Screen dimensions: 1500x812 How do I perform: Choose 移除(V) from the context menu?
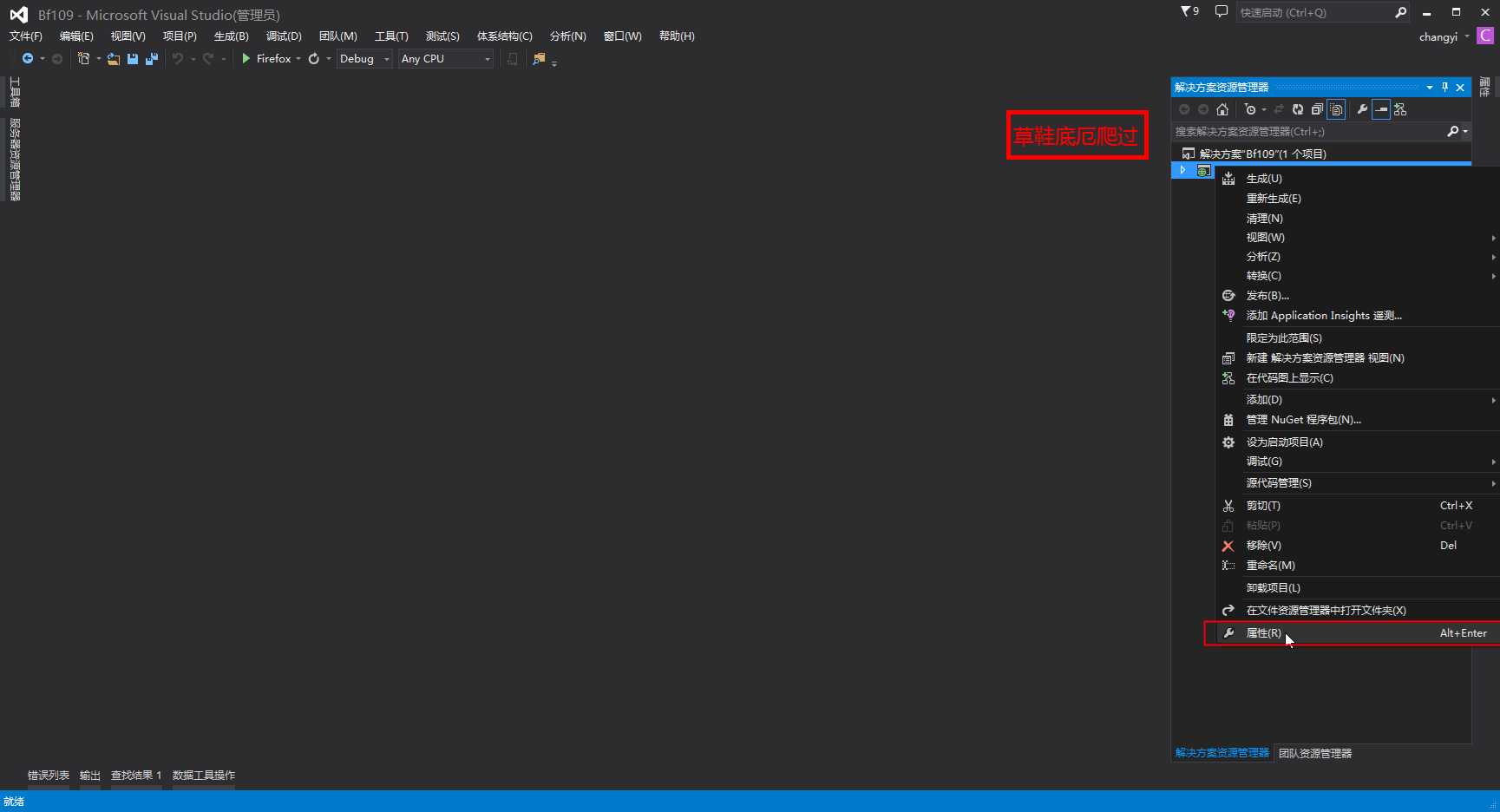click(x=1358, y=546)
